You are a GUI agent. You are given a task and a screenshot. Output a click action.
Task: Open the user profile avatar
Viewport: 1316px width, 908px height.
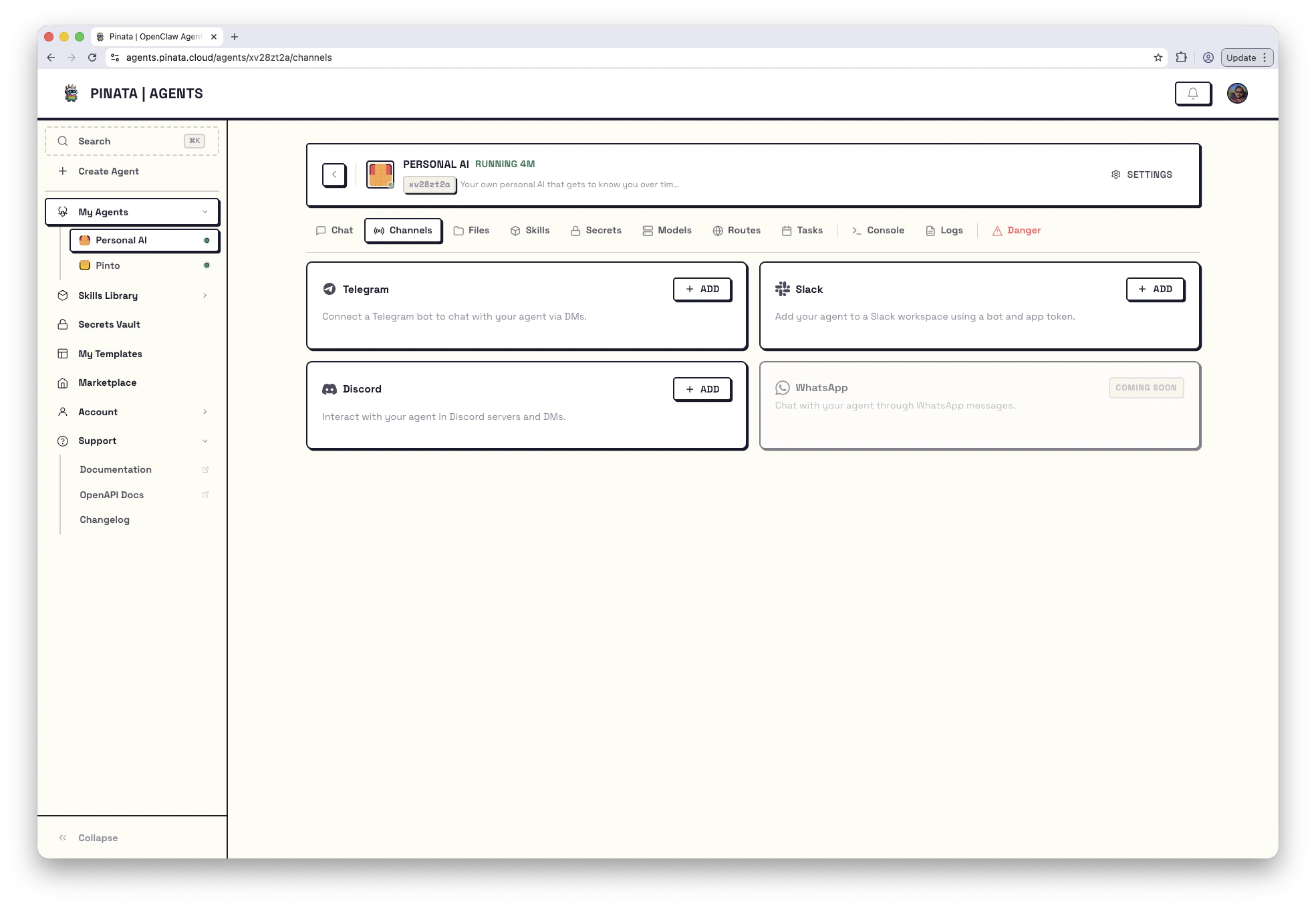[1237, 94]
